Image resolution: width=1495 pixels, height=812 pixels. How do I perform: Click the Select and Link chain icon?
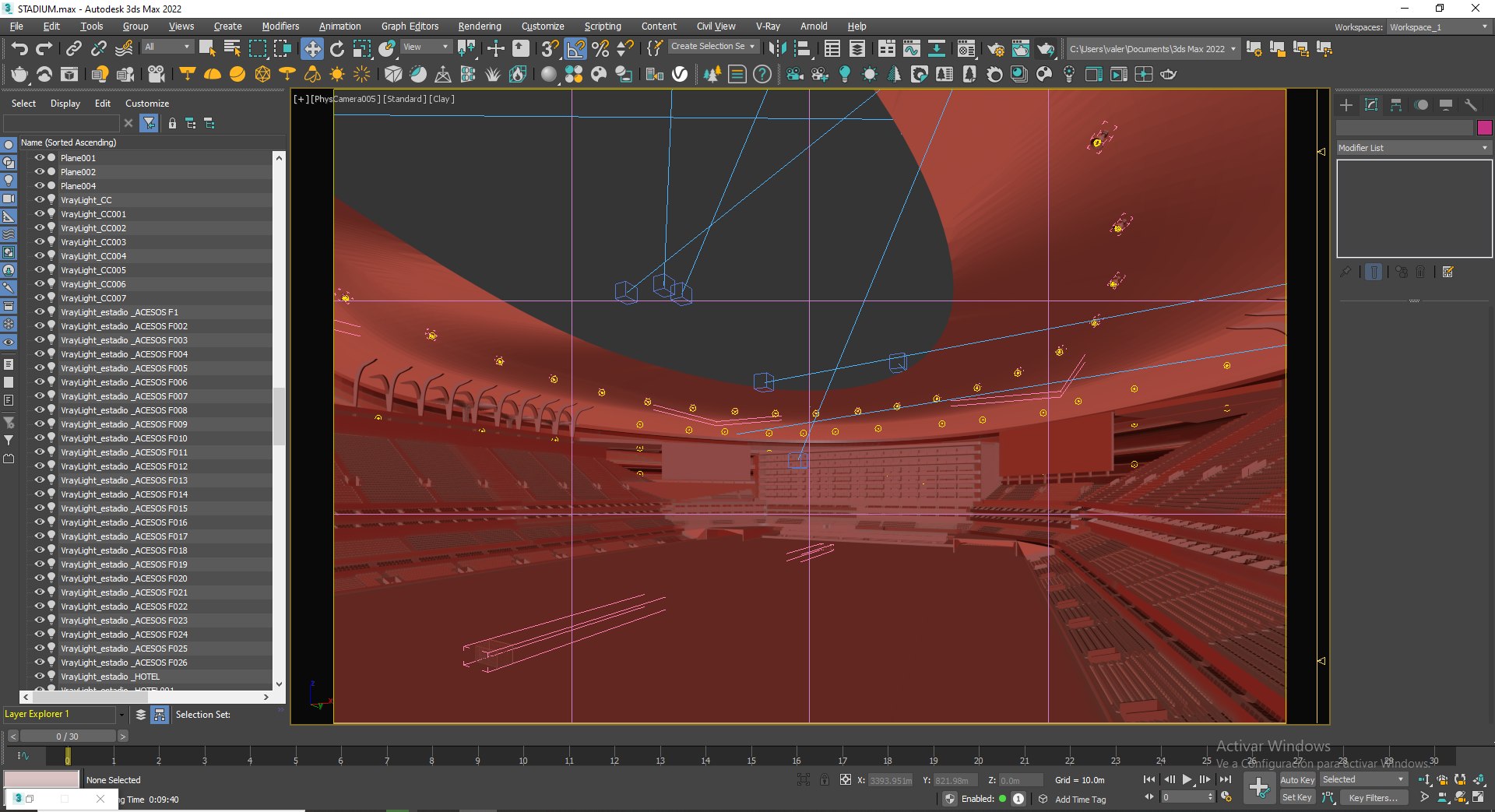click(x=73, y=48)
